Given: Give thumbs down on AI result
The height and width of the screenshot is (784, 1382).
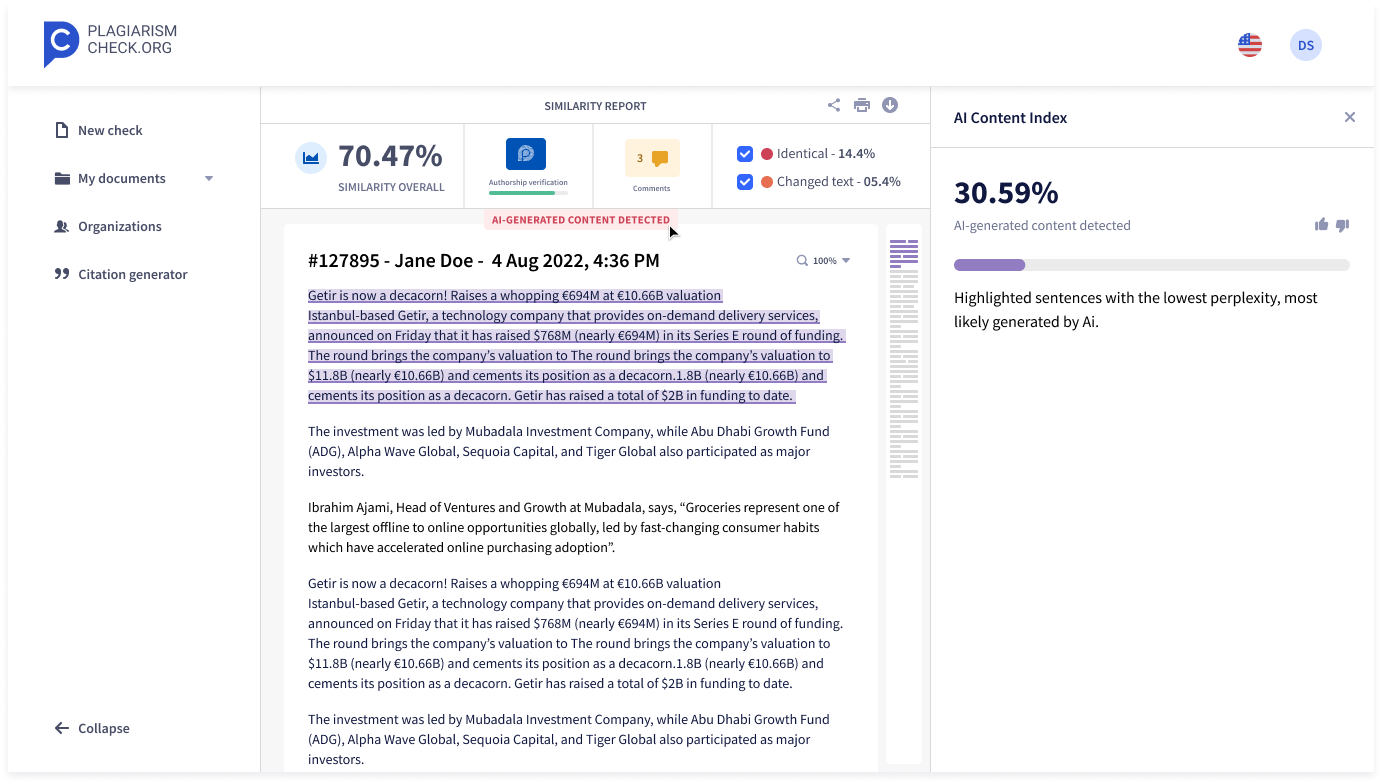Looking at the screenshot, I should pyautogui.click(x=1343, y=225).
